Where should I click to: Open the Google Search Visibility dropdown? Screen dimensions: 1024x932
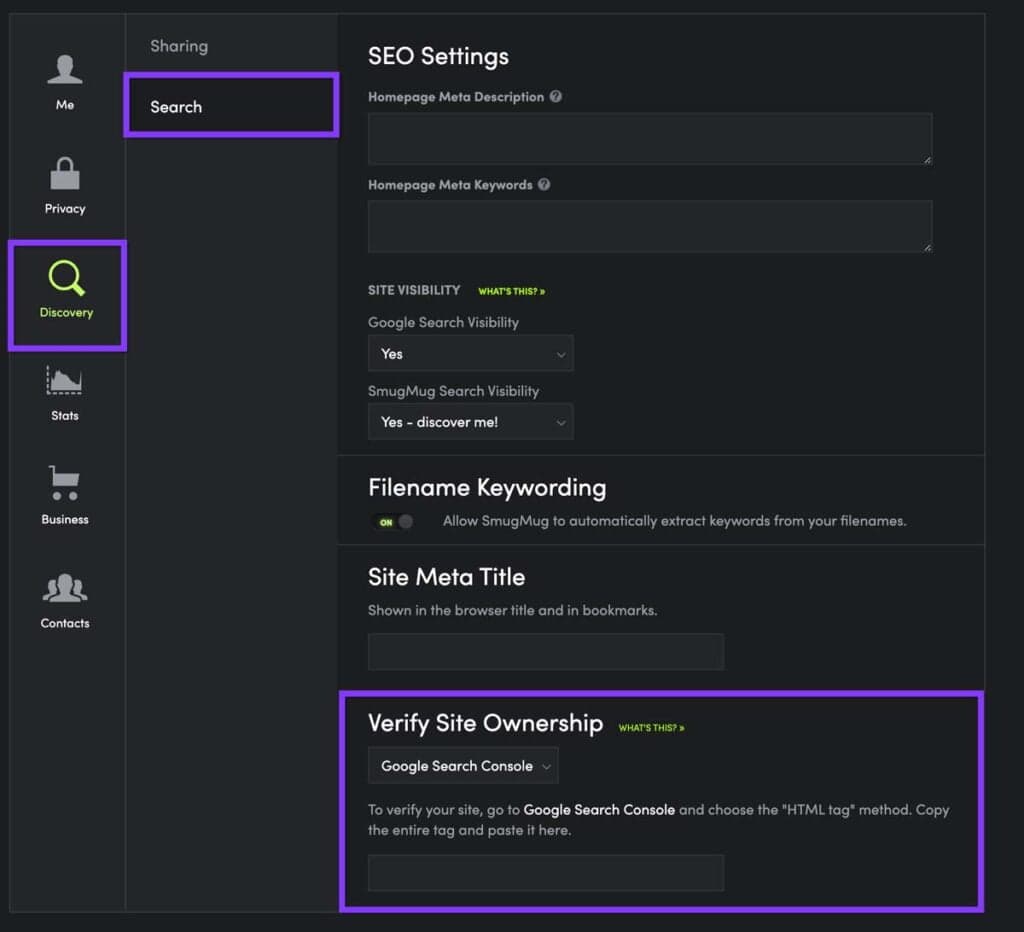[x=470, y=353]
